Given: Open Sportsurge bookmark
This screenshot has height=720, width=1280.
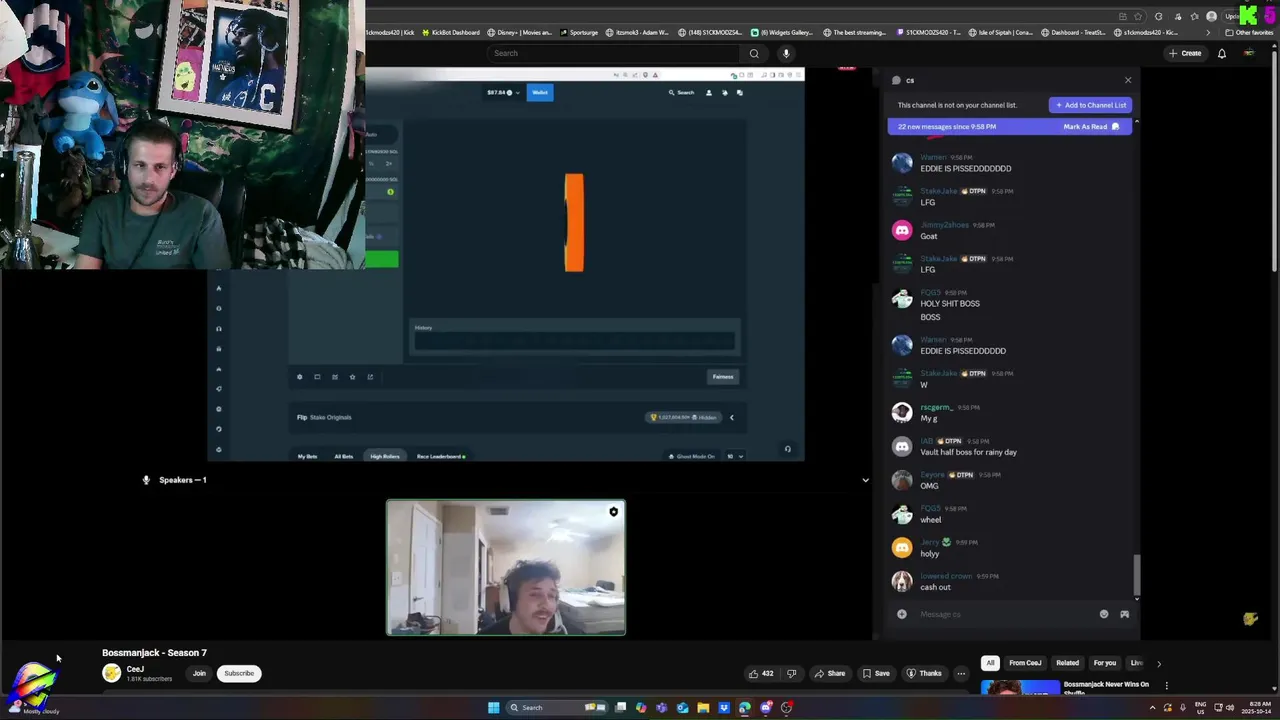Looking at the screenshot, I should [579, 32].
